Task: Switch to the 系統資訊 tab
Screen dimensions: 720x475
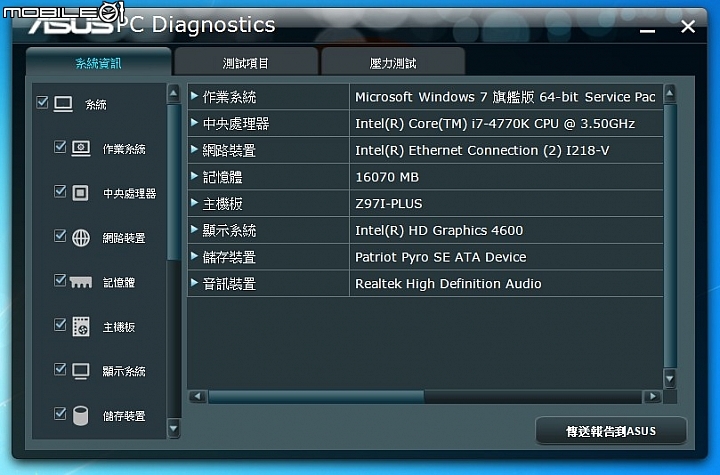Action: 99,62
